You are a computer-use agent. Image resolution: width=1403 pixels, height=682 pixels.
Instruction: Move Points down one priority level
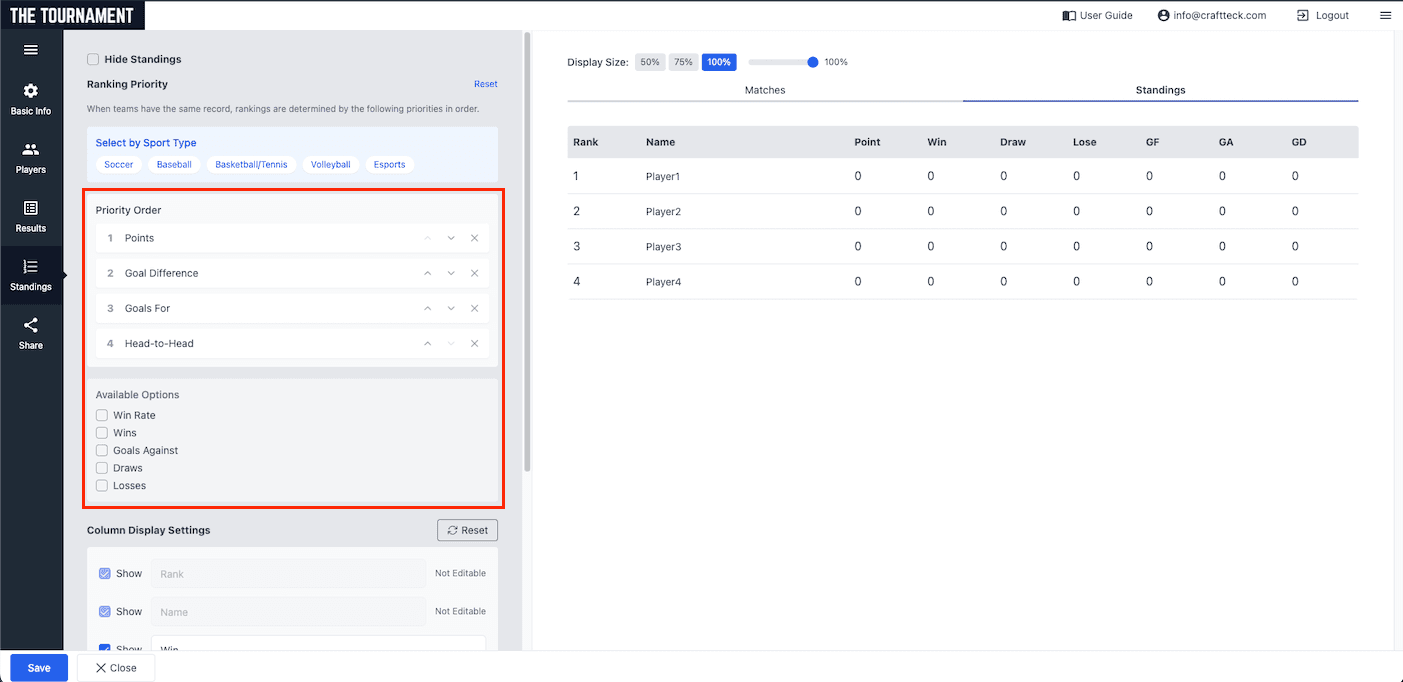(451, 238)
